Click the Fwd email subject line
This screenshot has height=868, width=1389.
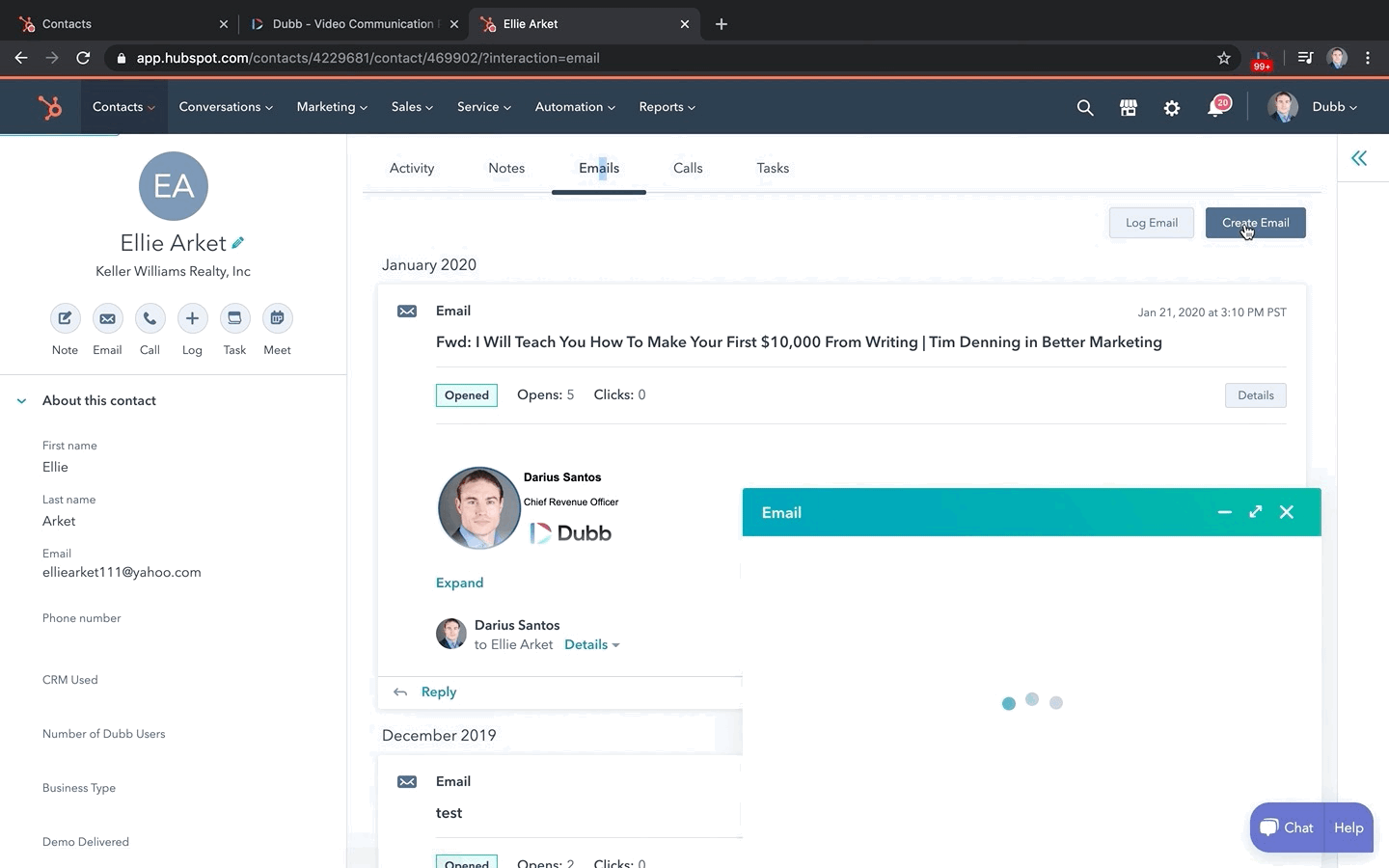tap(799, 342)
